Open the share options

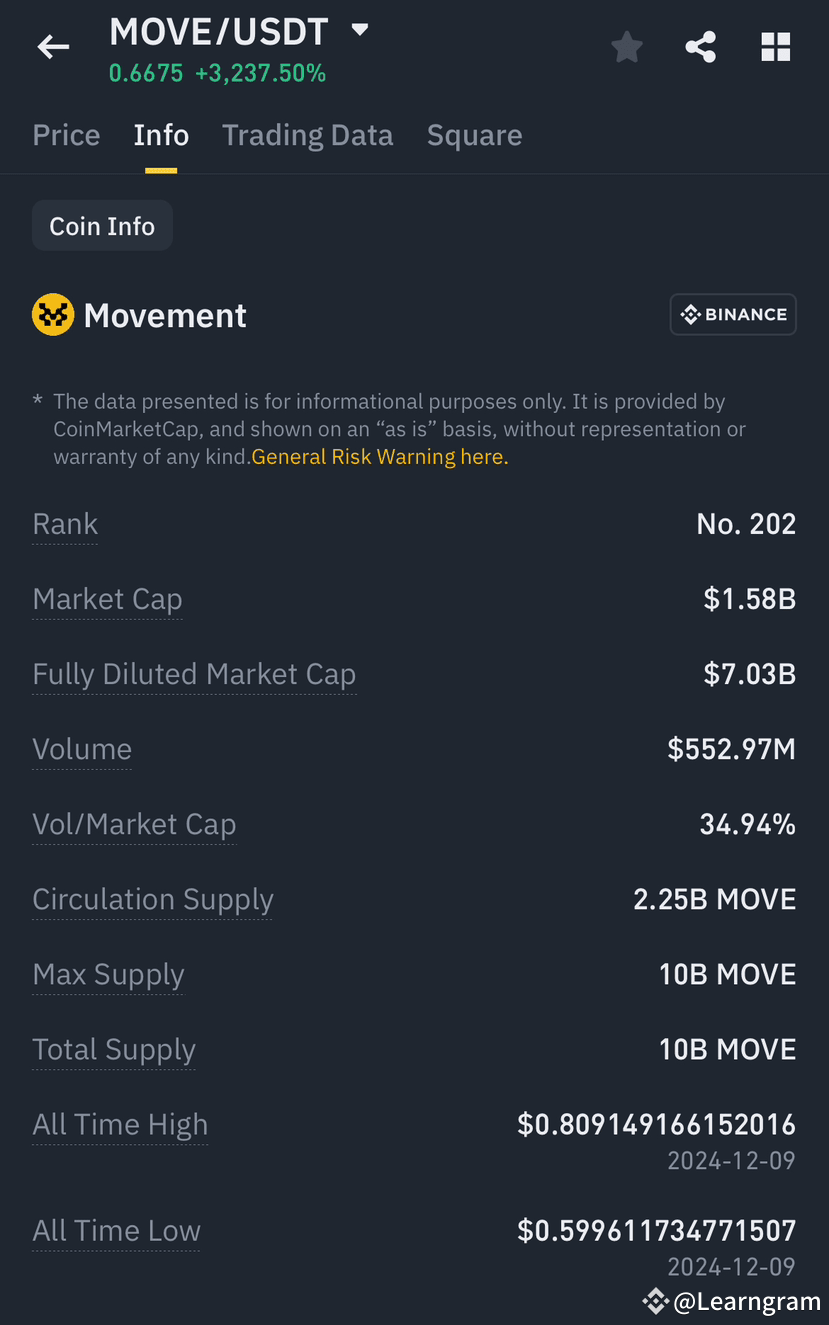coord(700,46)
